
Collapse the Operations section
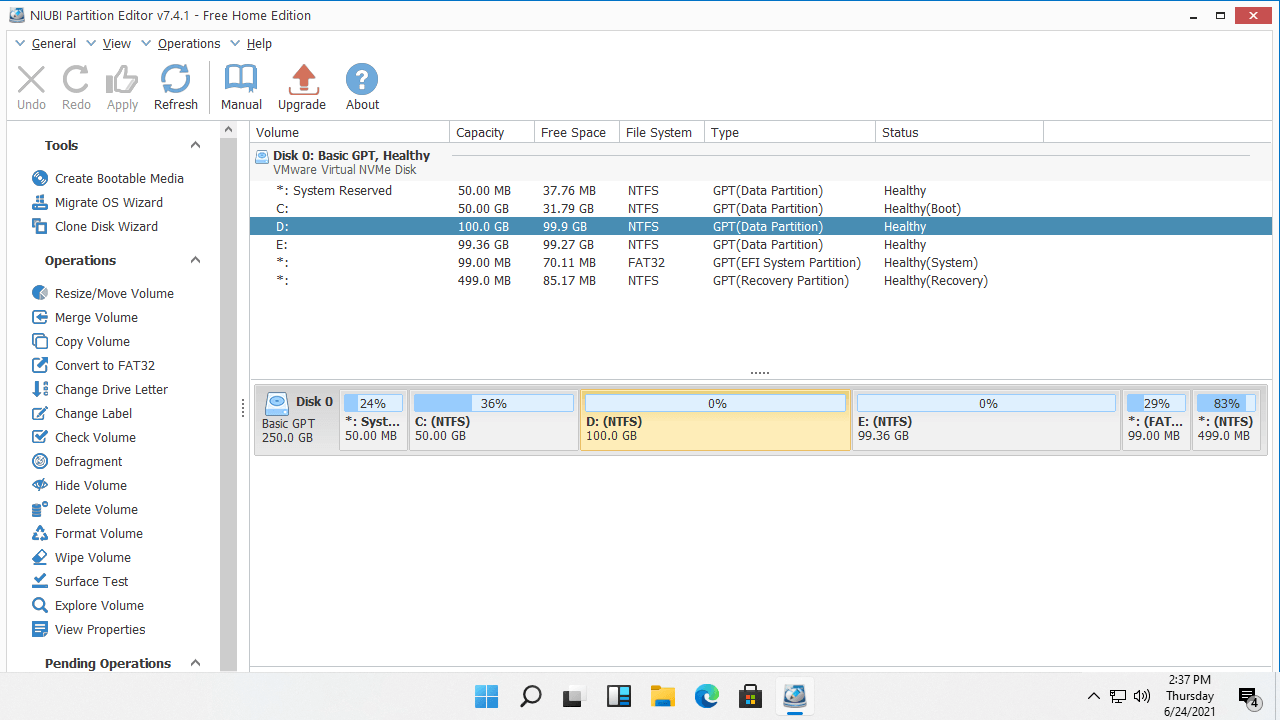[196, 260]
